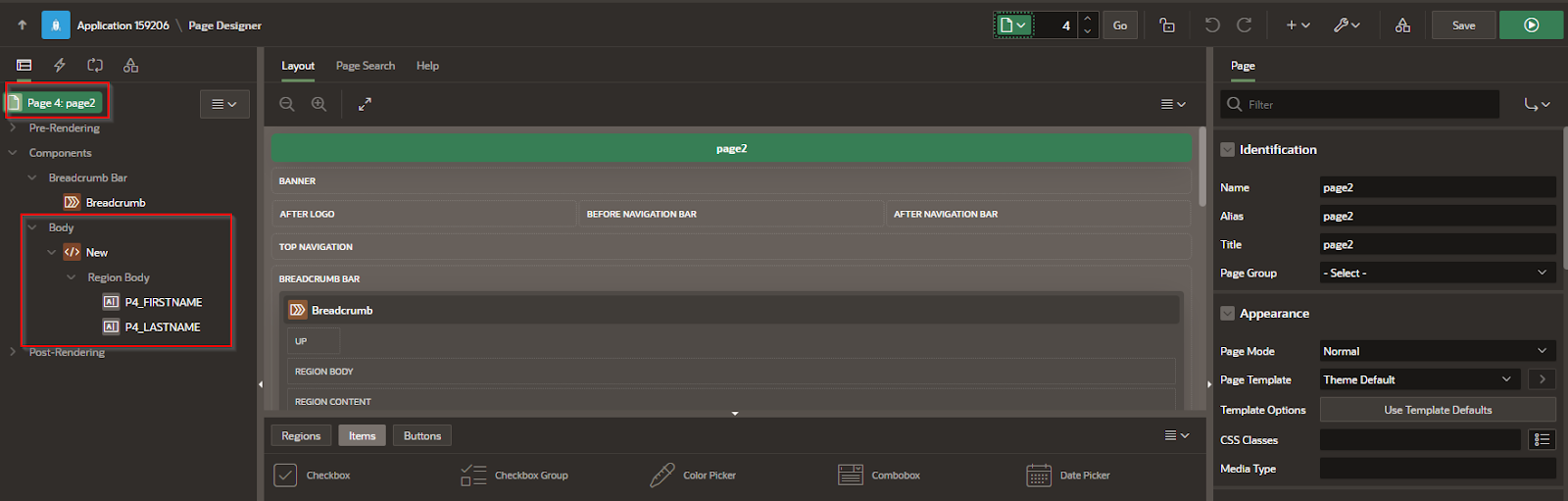Viewport: 1568px width, 501px height.
Task: Select the Checkbox Group item type
Action: point(514,476)
